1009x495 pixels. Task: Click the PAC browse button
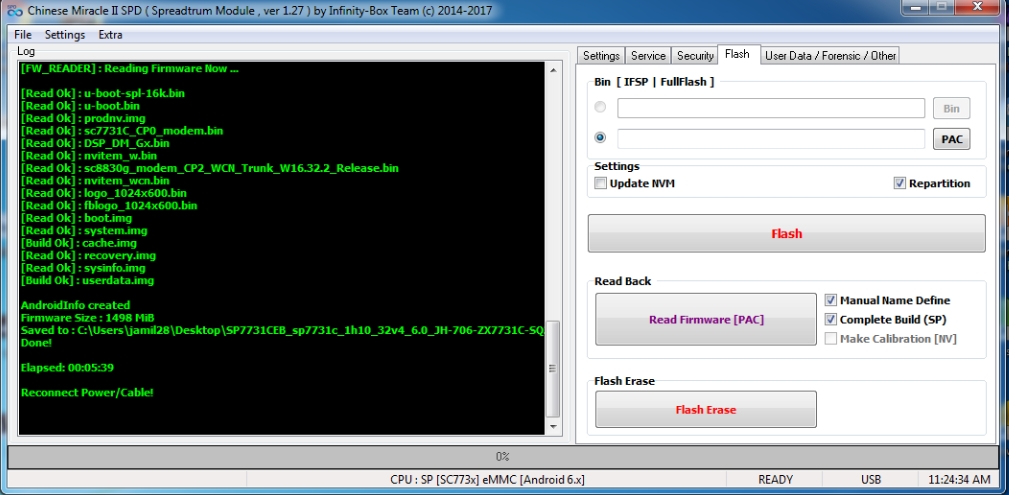[951, 139]
